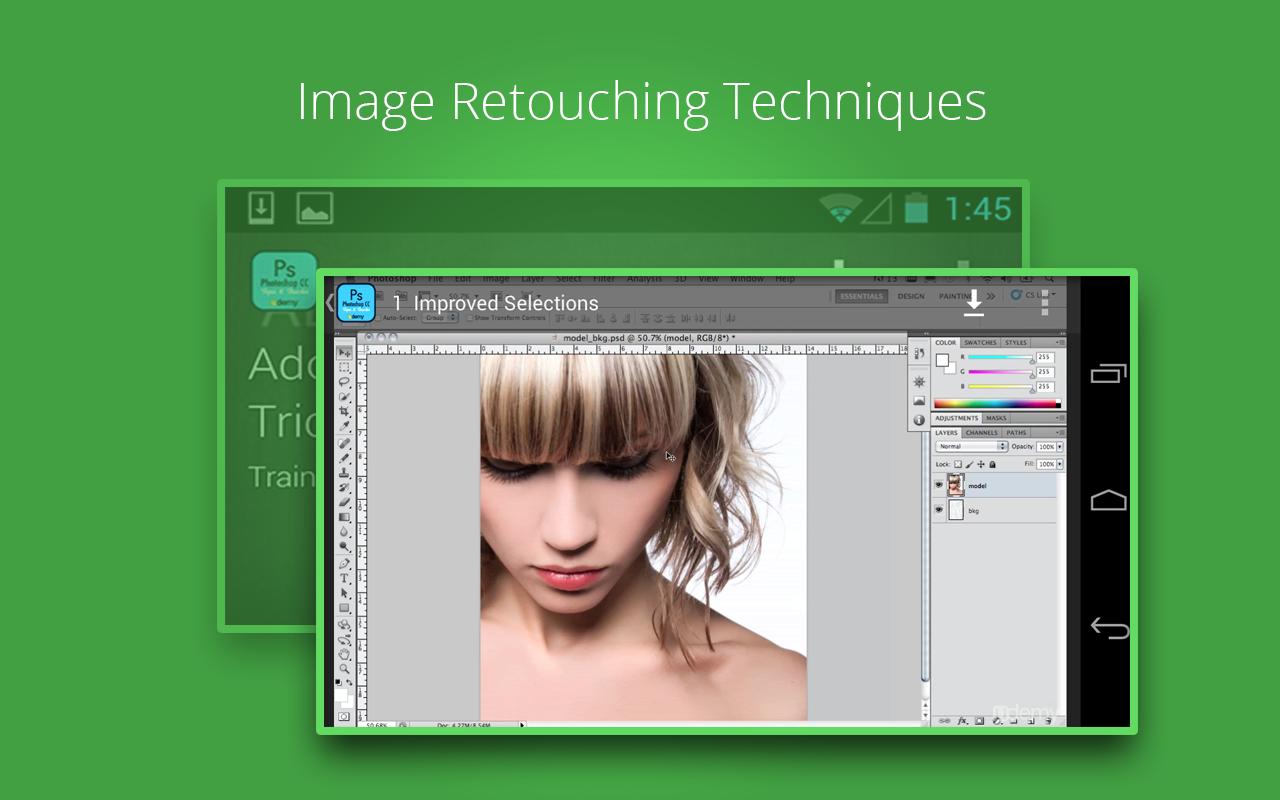Activate the Crop tool
Screen dimensions: 1280x800
(x=345, y=410)
